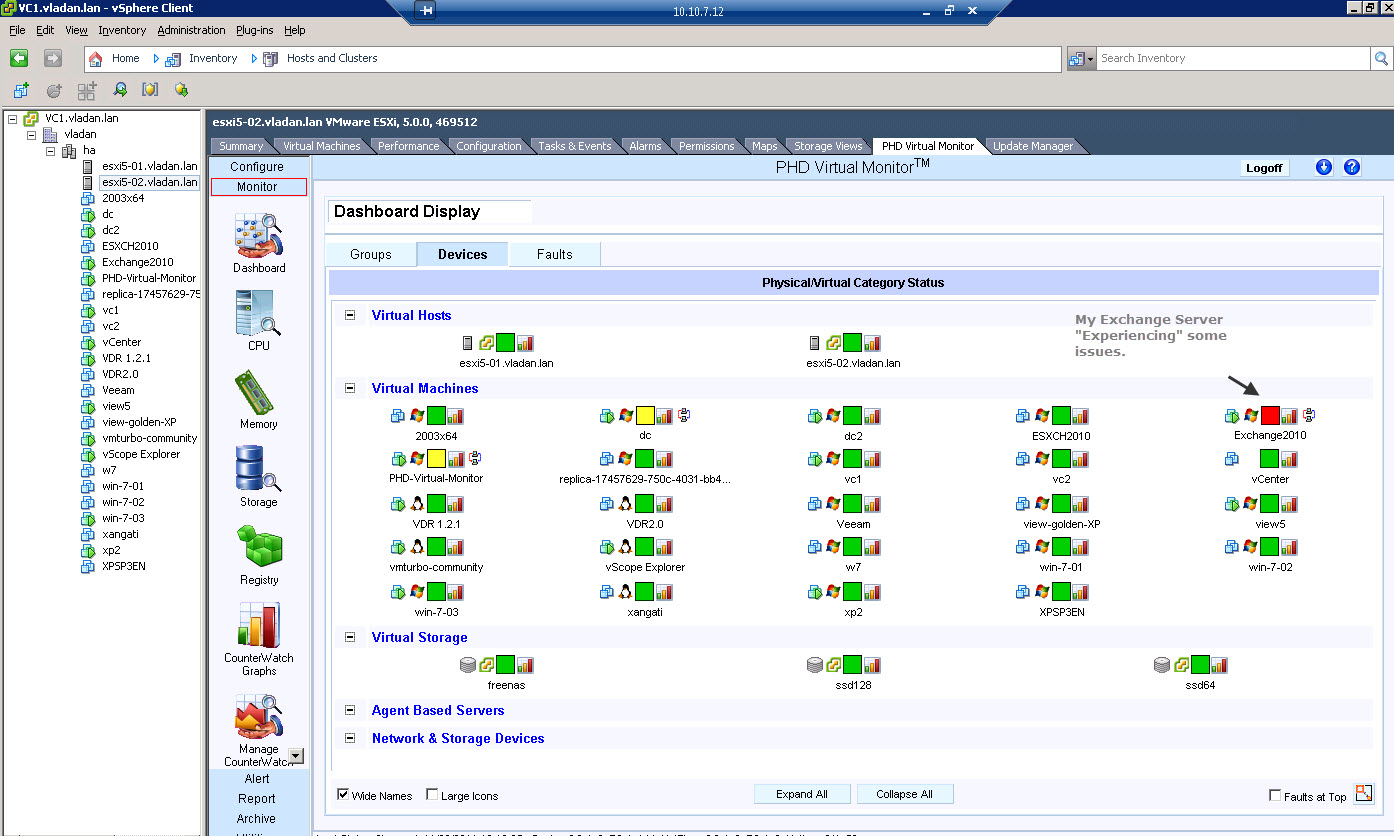The image size is (1394, 836).
Task: Select esxi5-01.vladan.lan in the inventory tree
Action: (150, 166)
